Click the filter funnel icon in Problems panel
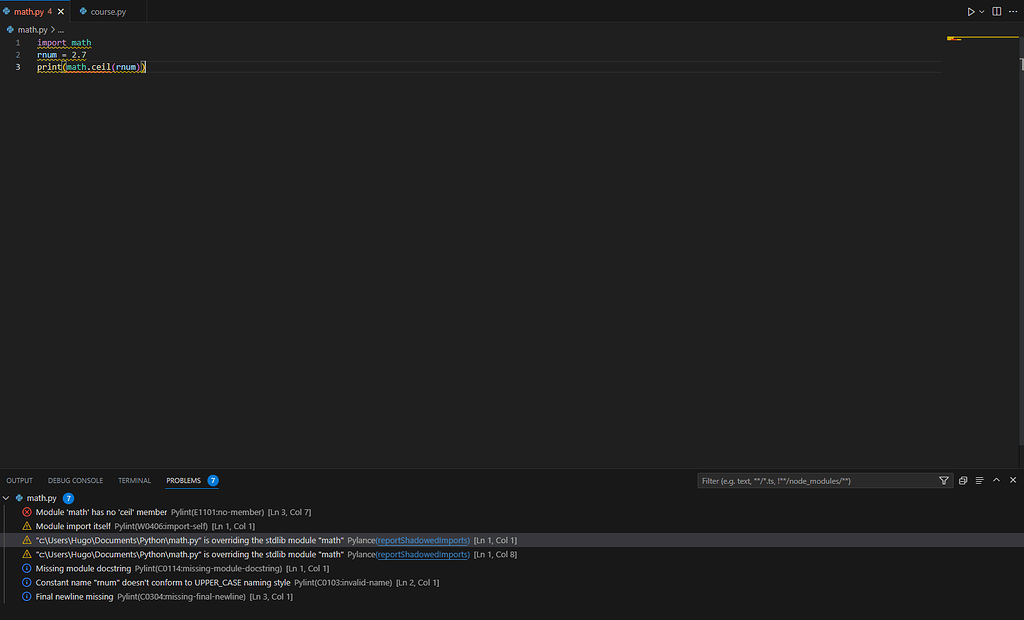Screen dimensions: 1024x620 click(943, 480)
